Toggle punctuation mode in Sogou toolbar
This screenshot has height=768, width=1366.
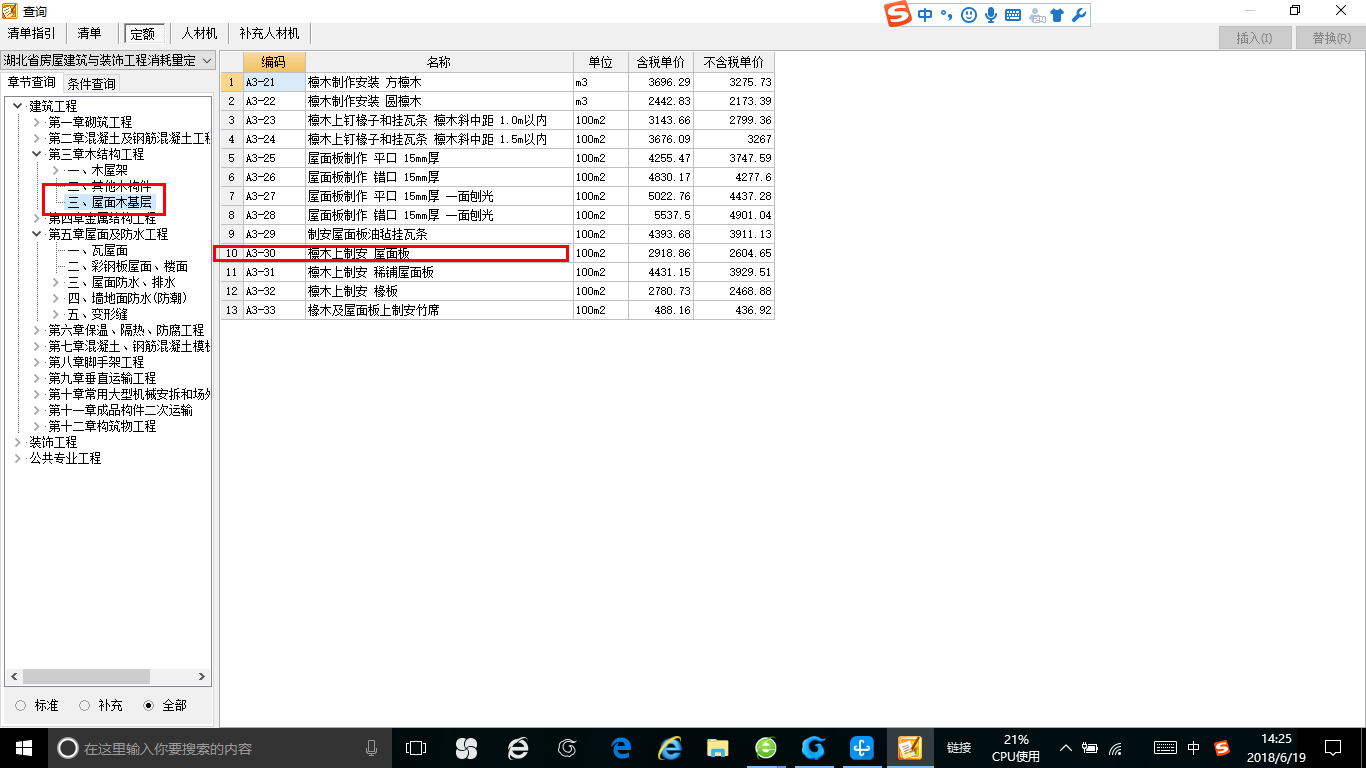(x=946, y=15)
